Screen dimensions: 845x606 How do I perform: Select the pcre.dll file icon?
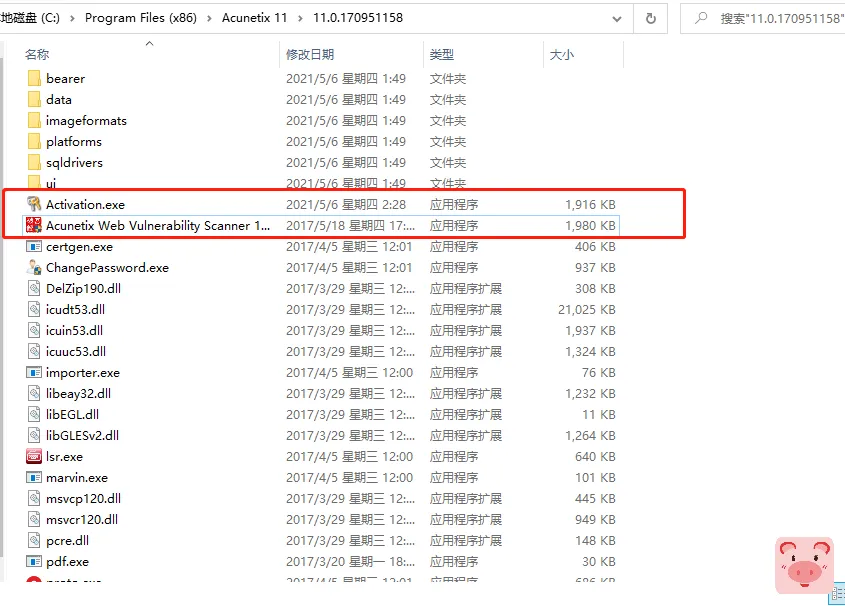point(34,540)
